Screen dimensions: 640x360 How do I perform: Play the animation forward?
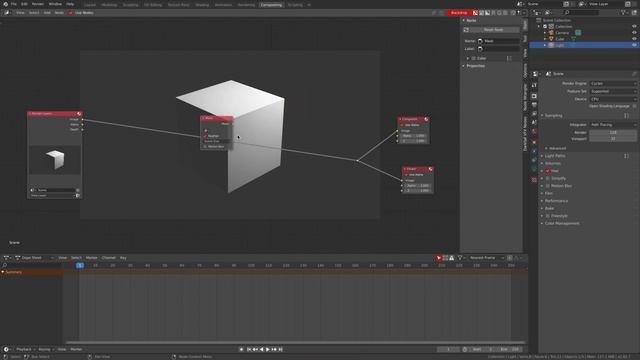[x=268, y=349]
